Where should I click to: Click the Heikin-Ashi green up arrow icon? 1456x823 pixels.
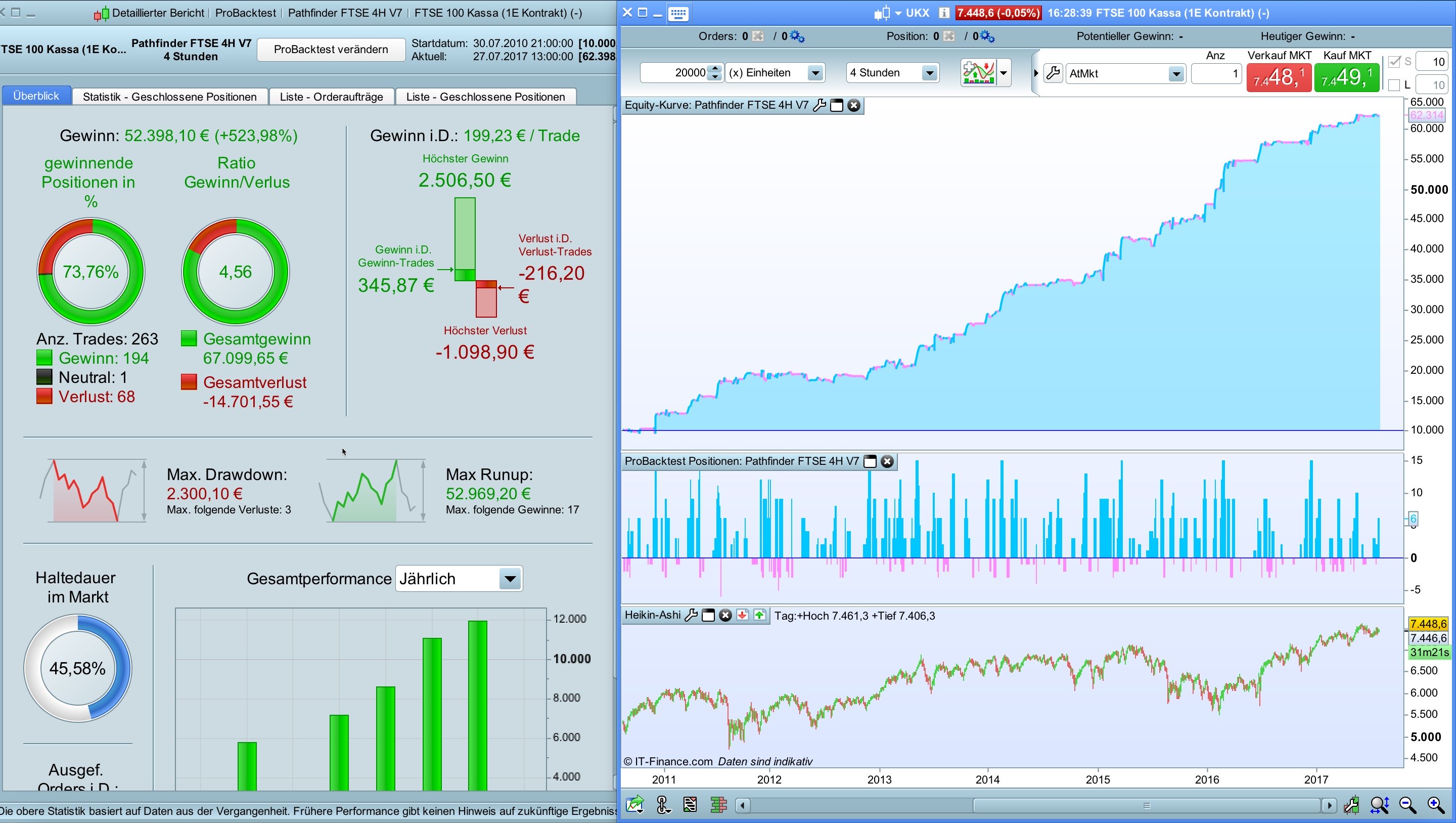760,616
